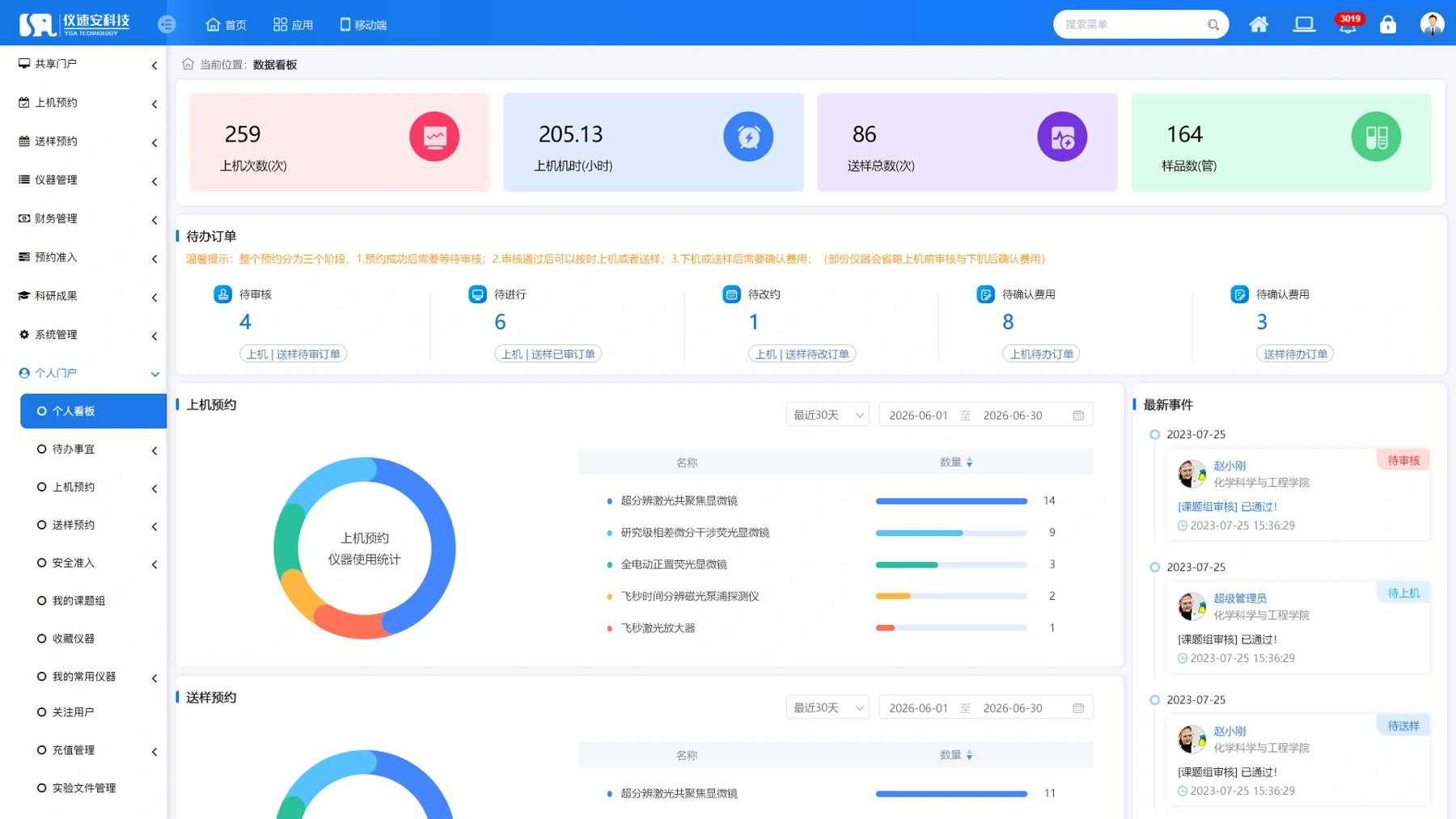Click 送样待办订单 button
This screenshot has width=1456, height=819.
(x=1295, y=354)
